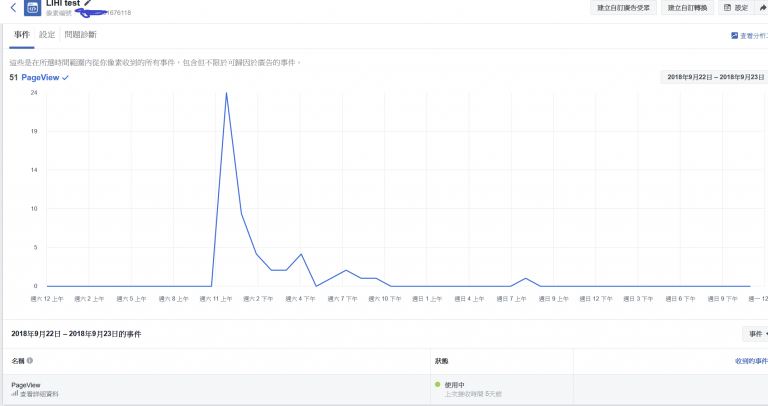
Task: Click the 建立自訂廣告受眾 button
Action: [623, 8]
